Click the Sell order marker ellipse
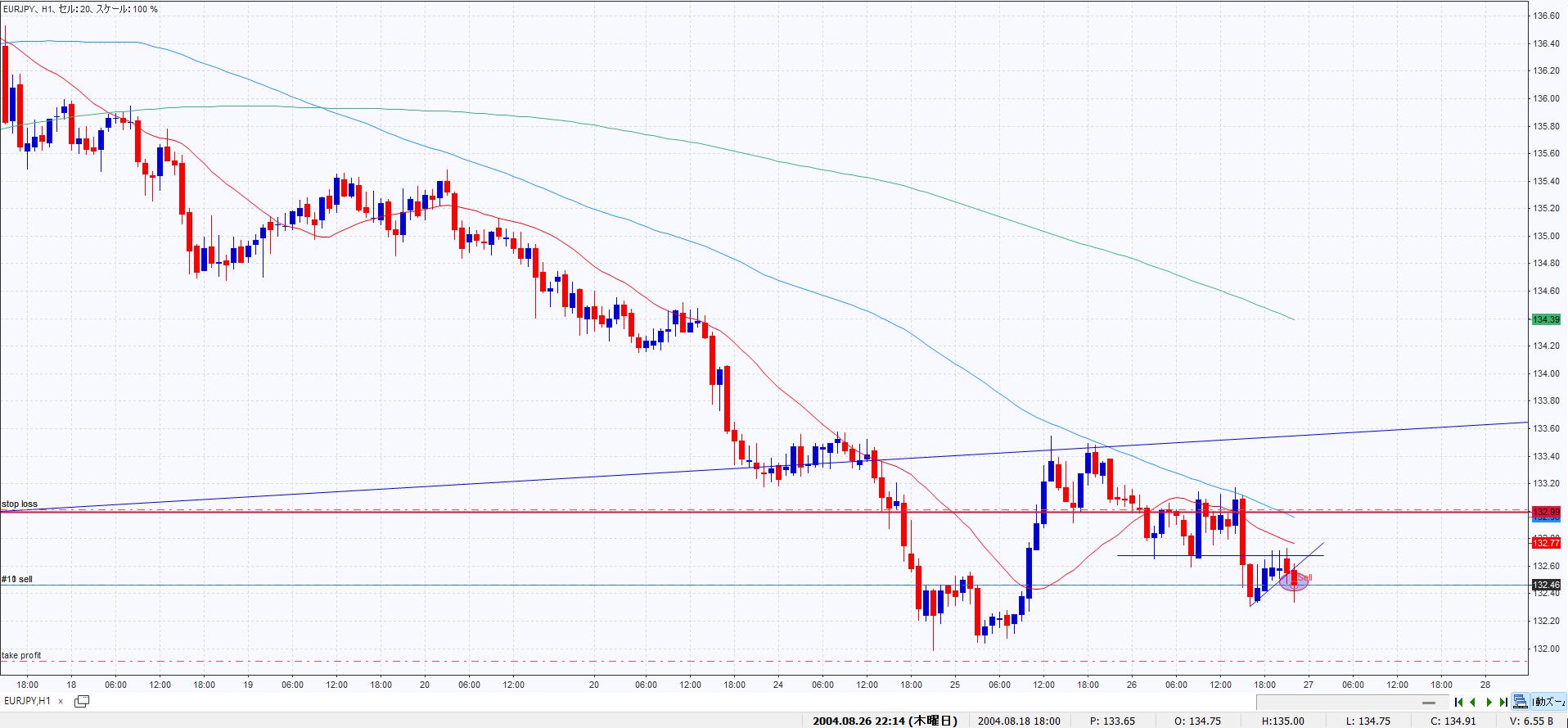This screenshot has width=1568, height=728. (1294, 581)
